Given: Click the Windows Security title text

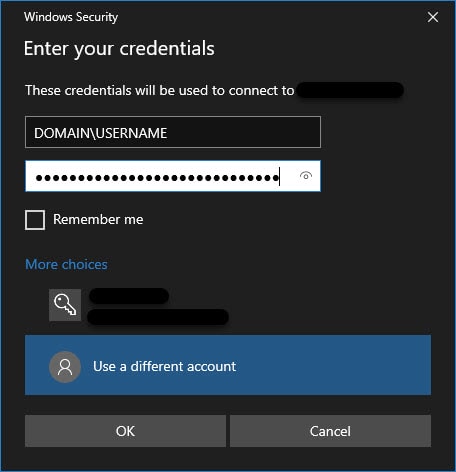Looking at the screenshot, I should point(71,17).
